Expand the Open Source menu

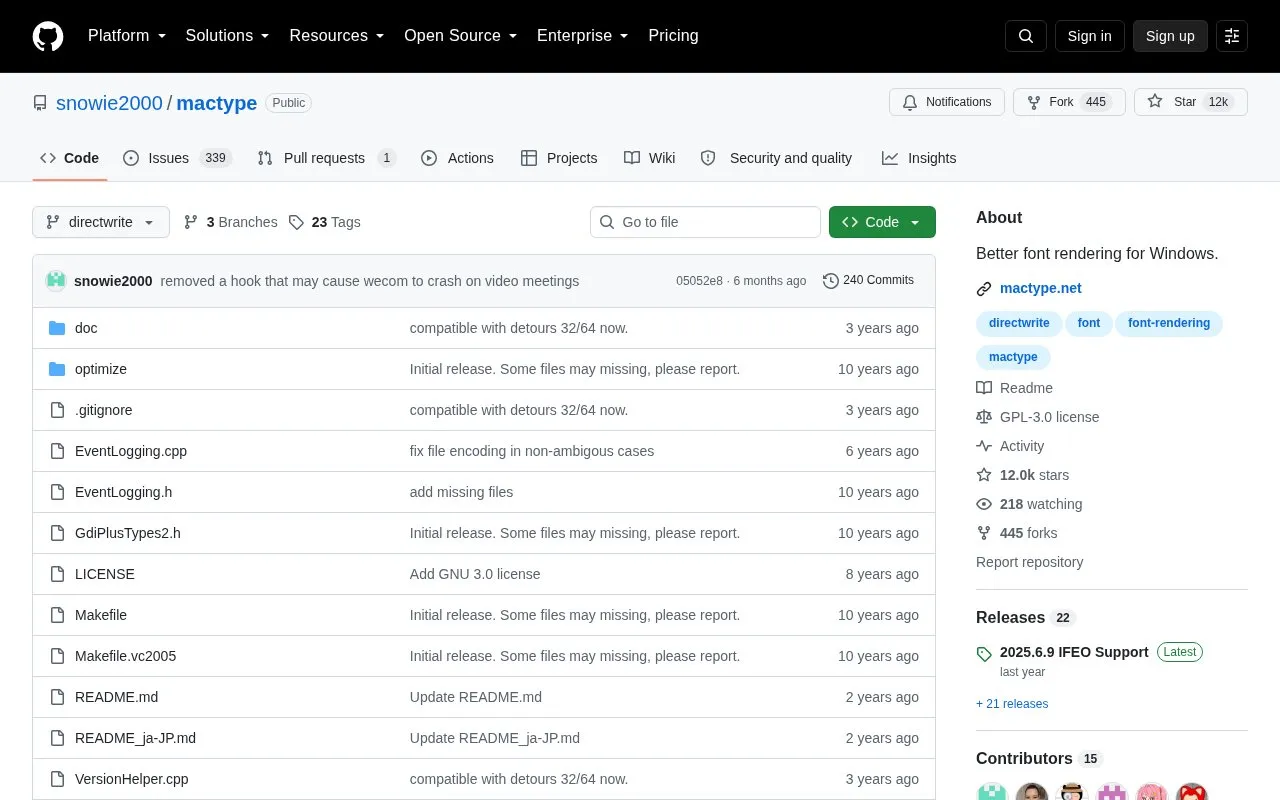(x=460, y=36)
